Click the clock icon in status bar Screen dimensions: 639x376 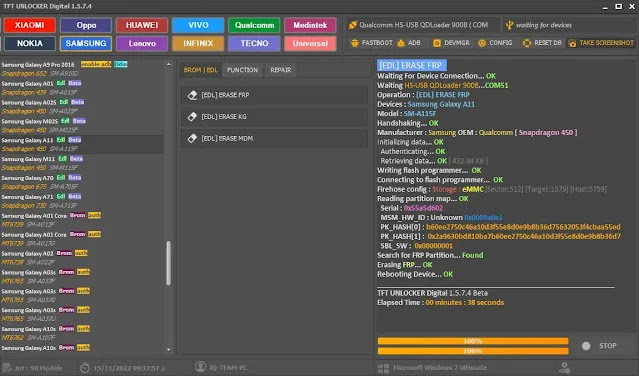click(x=85, y=368)
